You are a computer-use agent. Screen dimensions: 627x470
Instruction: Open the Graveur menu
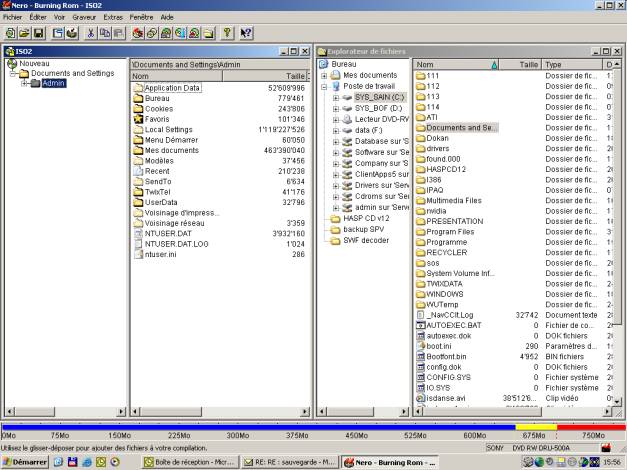click(84, 17)
